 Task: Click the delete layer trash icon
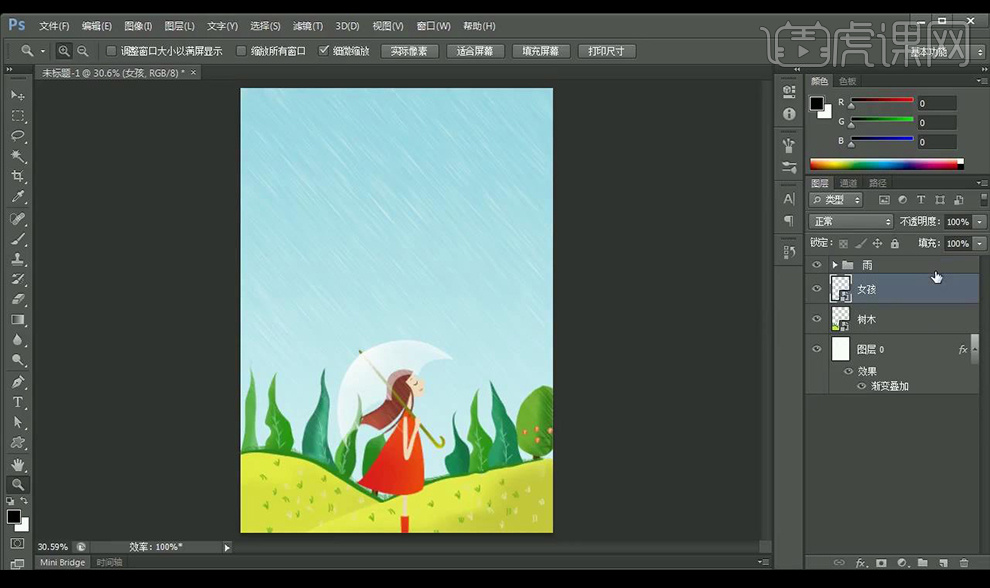point(964,563)
